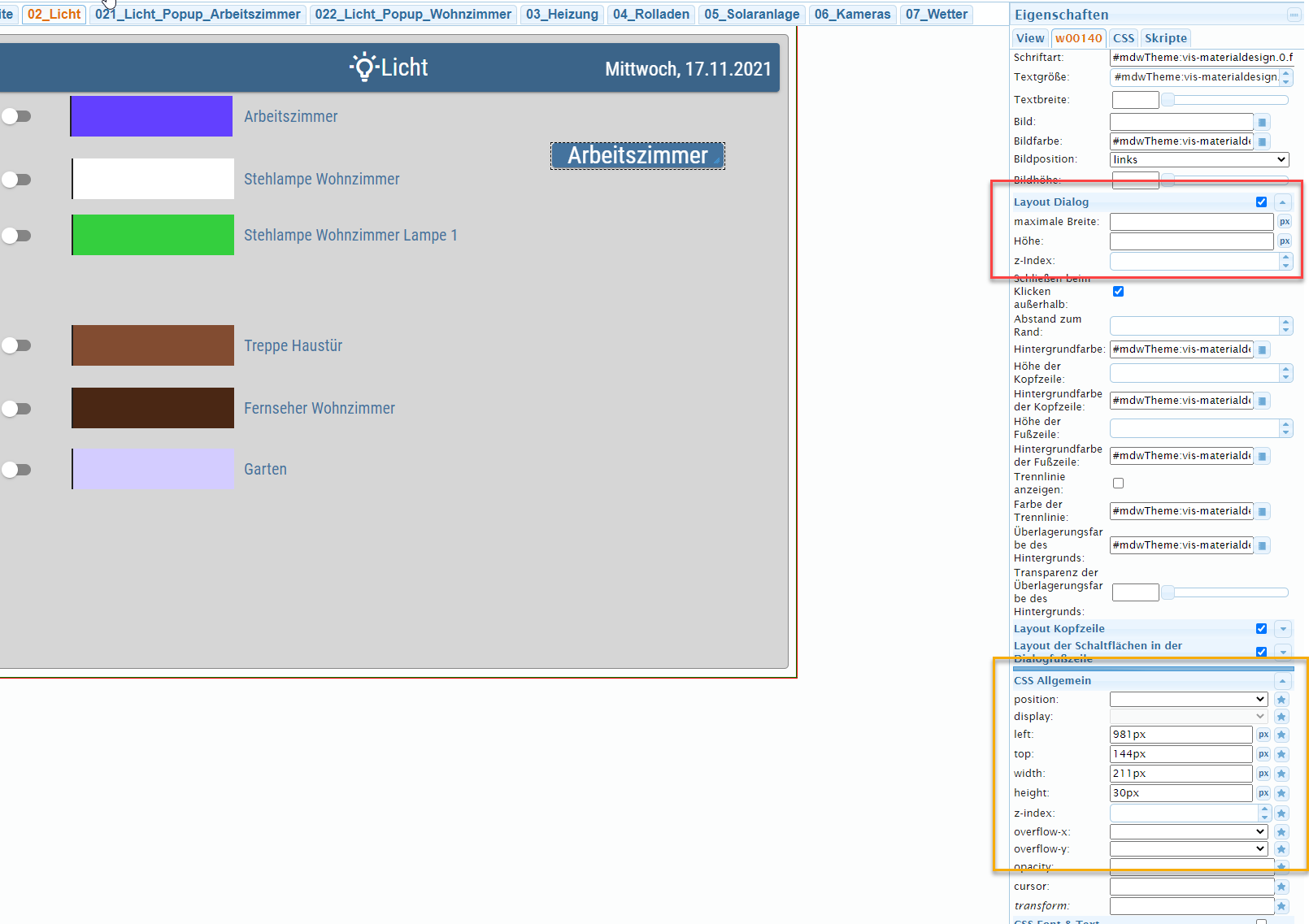Click the px unit button beside height
1309x924 pixels.
tap(1263, 793)
